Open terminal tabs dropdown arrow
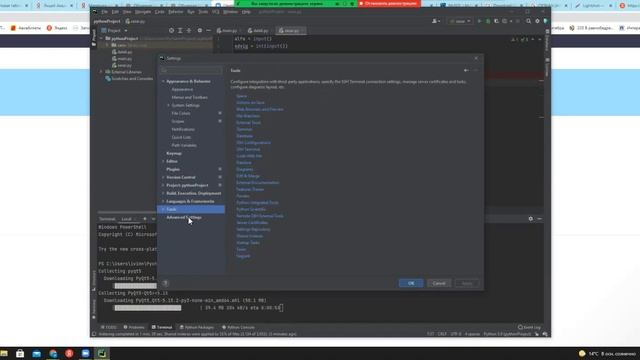This screenshot has height=360, width=640. (x=153, y=219)
